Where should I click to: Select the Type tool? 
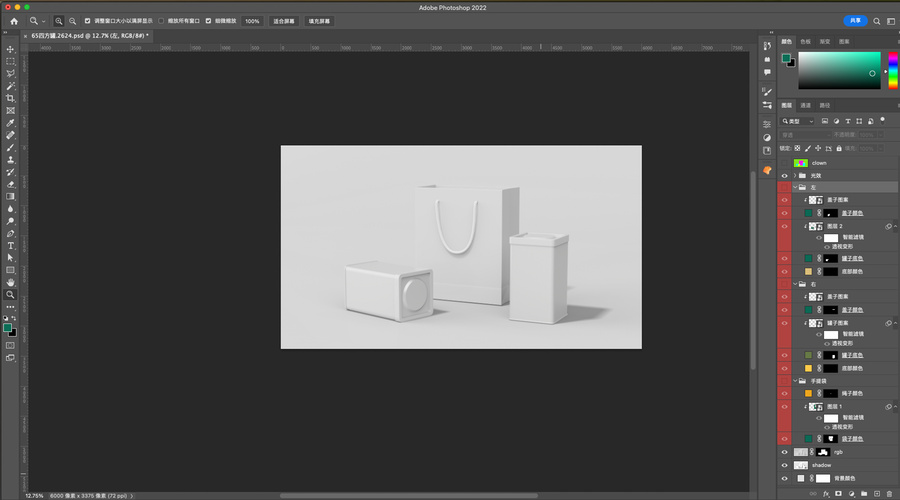click(10, 246)
